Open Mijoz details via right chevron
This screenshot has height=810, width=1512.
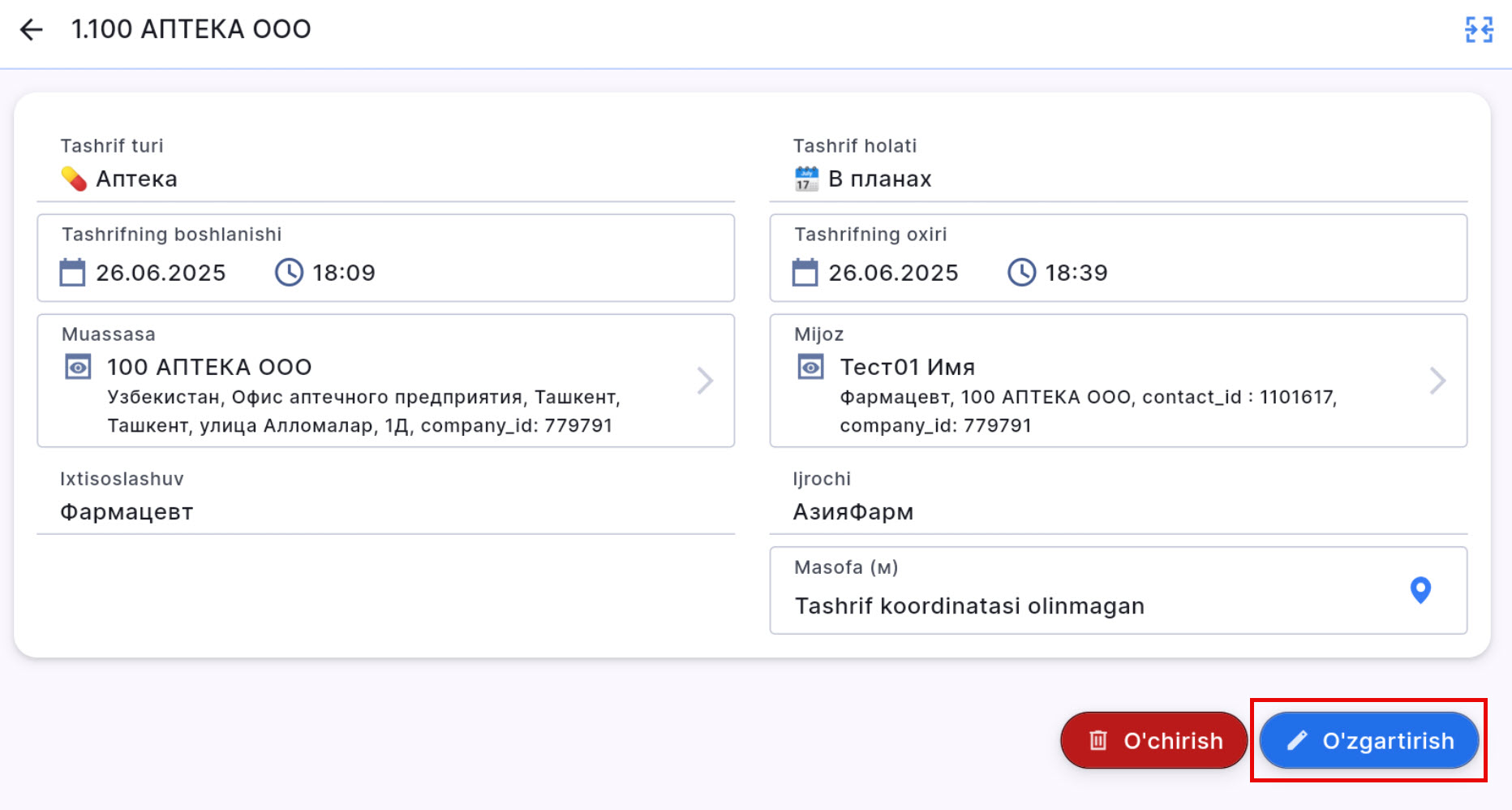(1437, 381)
